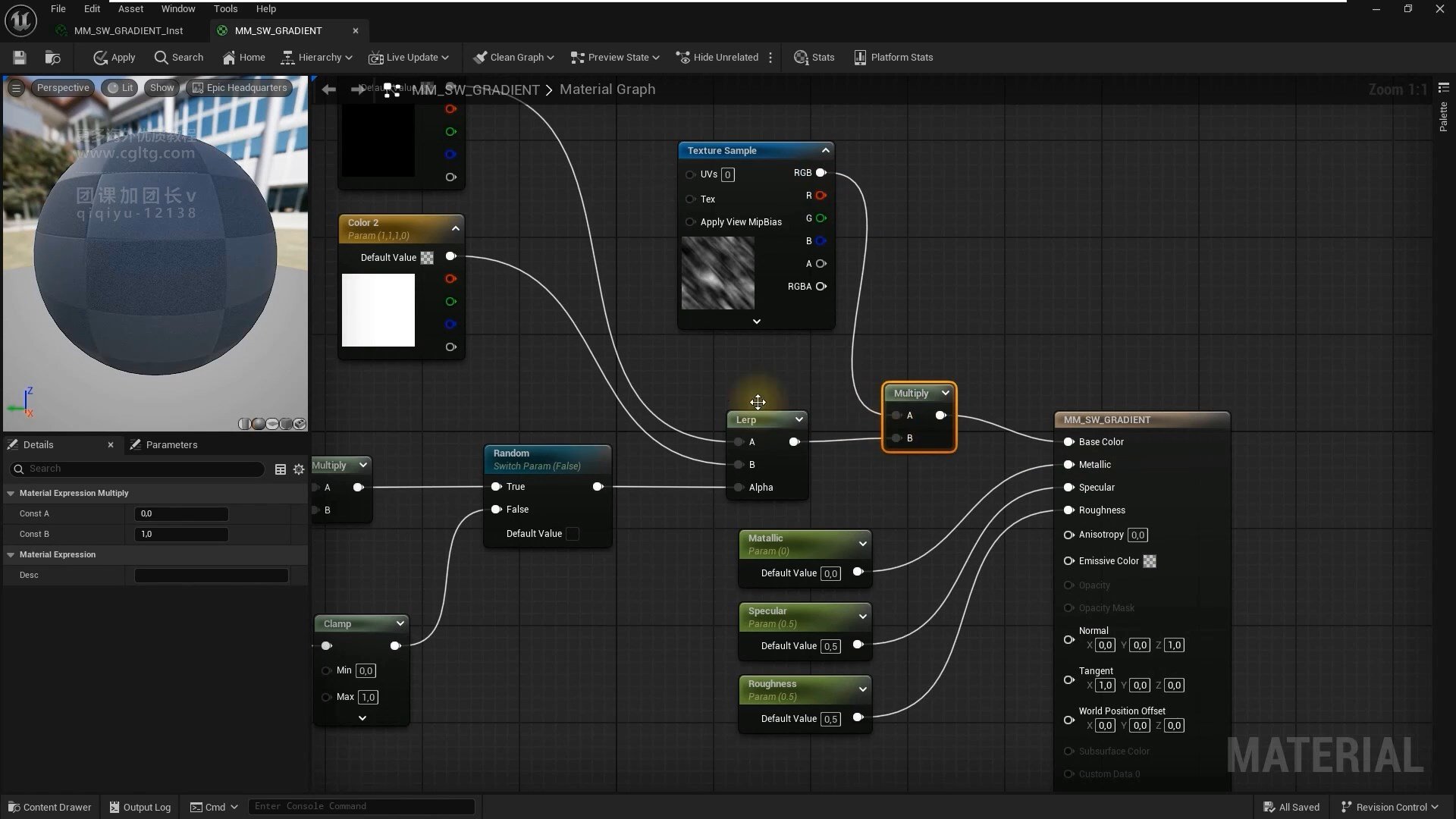Collapse the Texture Sample node header arrow
This screenshot has height=819, width=1456.
(x=826, y=151)
